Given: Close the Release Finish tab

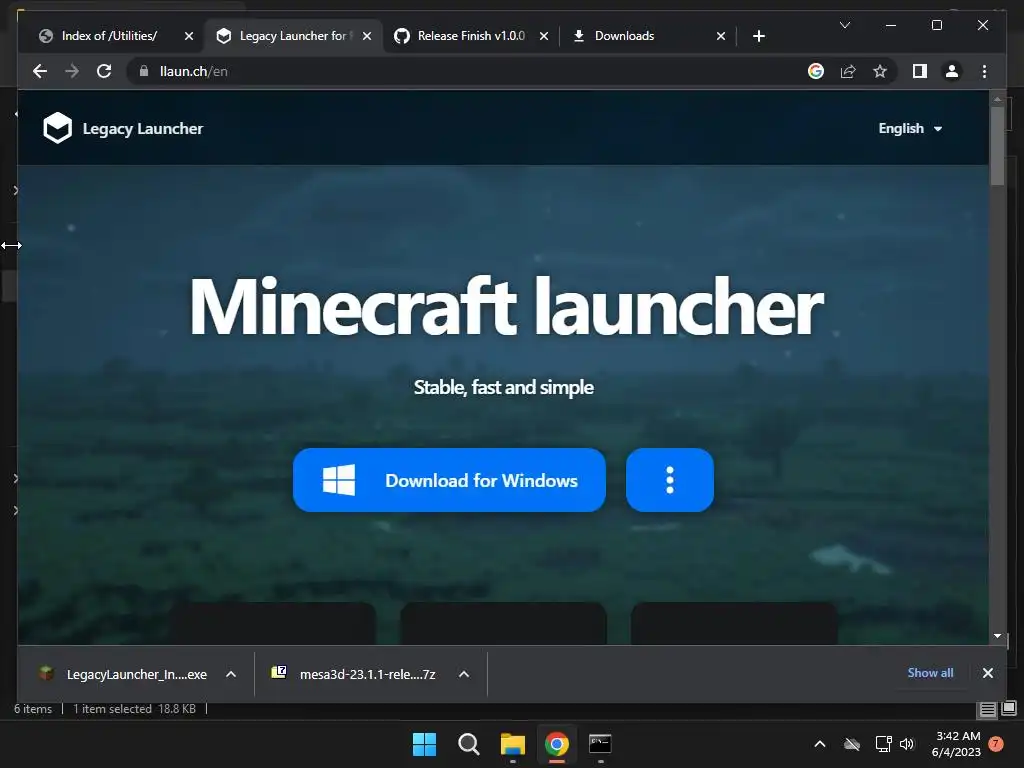Looking at the screenshot, I should click(x=543, y=36).
